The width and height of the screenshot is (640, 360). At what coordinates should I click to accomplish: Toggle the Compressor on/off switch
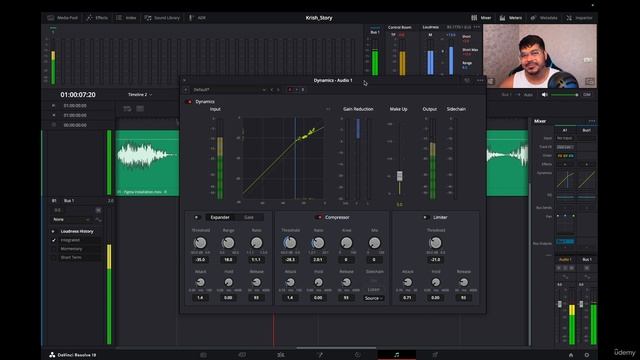click(x=318, y=218)
